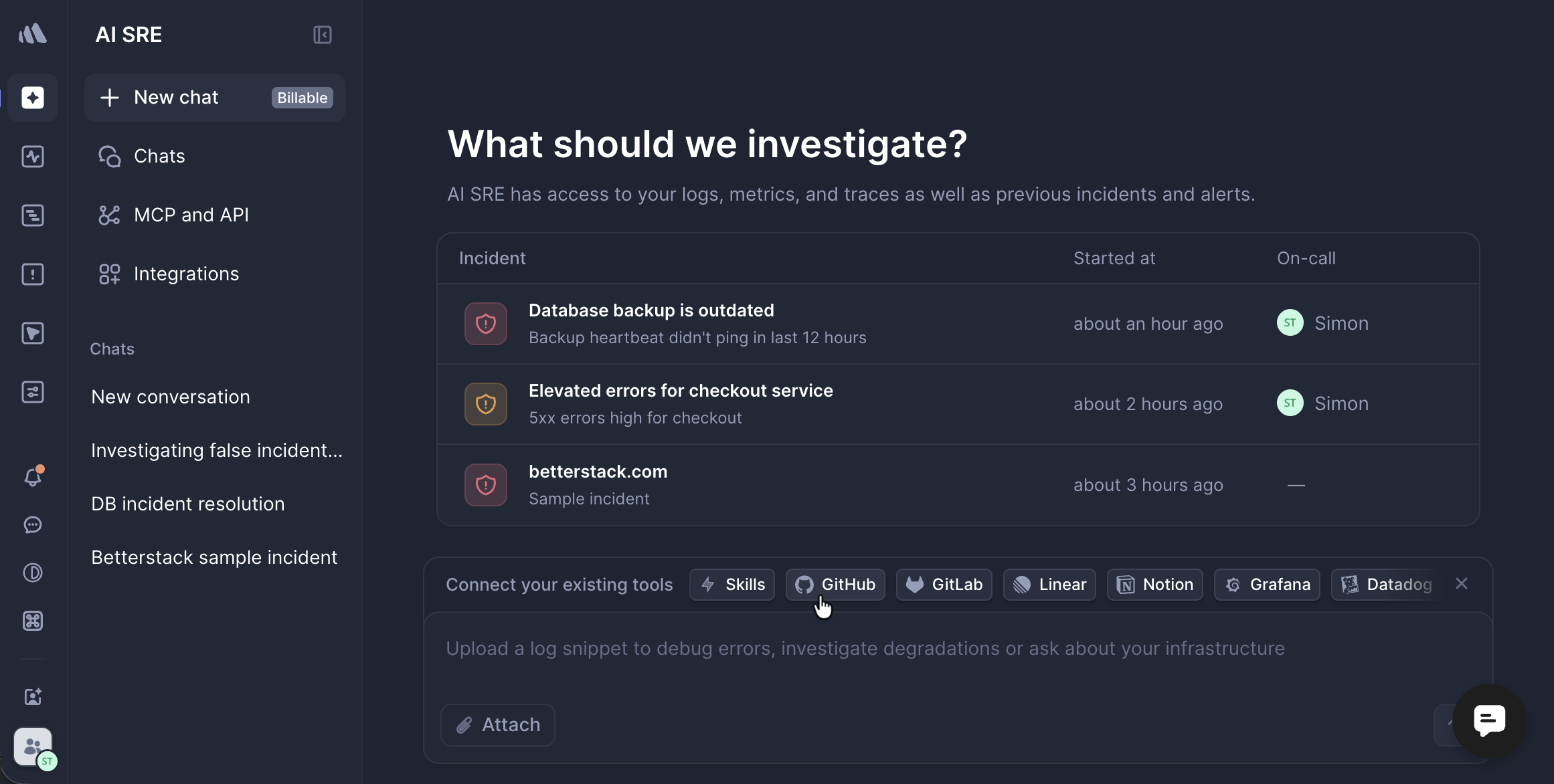Click the Attach button
Image resolution: width=1554 pixels, height=784 pixels.
498,725
